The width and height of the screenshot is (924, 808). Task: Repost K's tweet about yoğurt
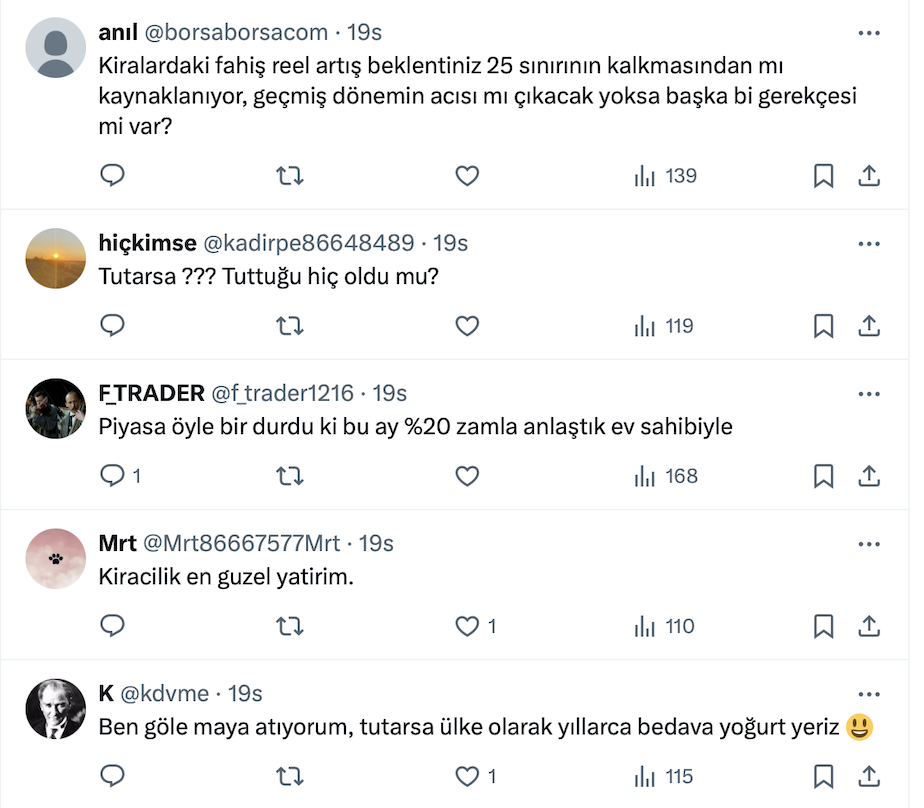point(289,776)
